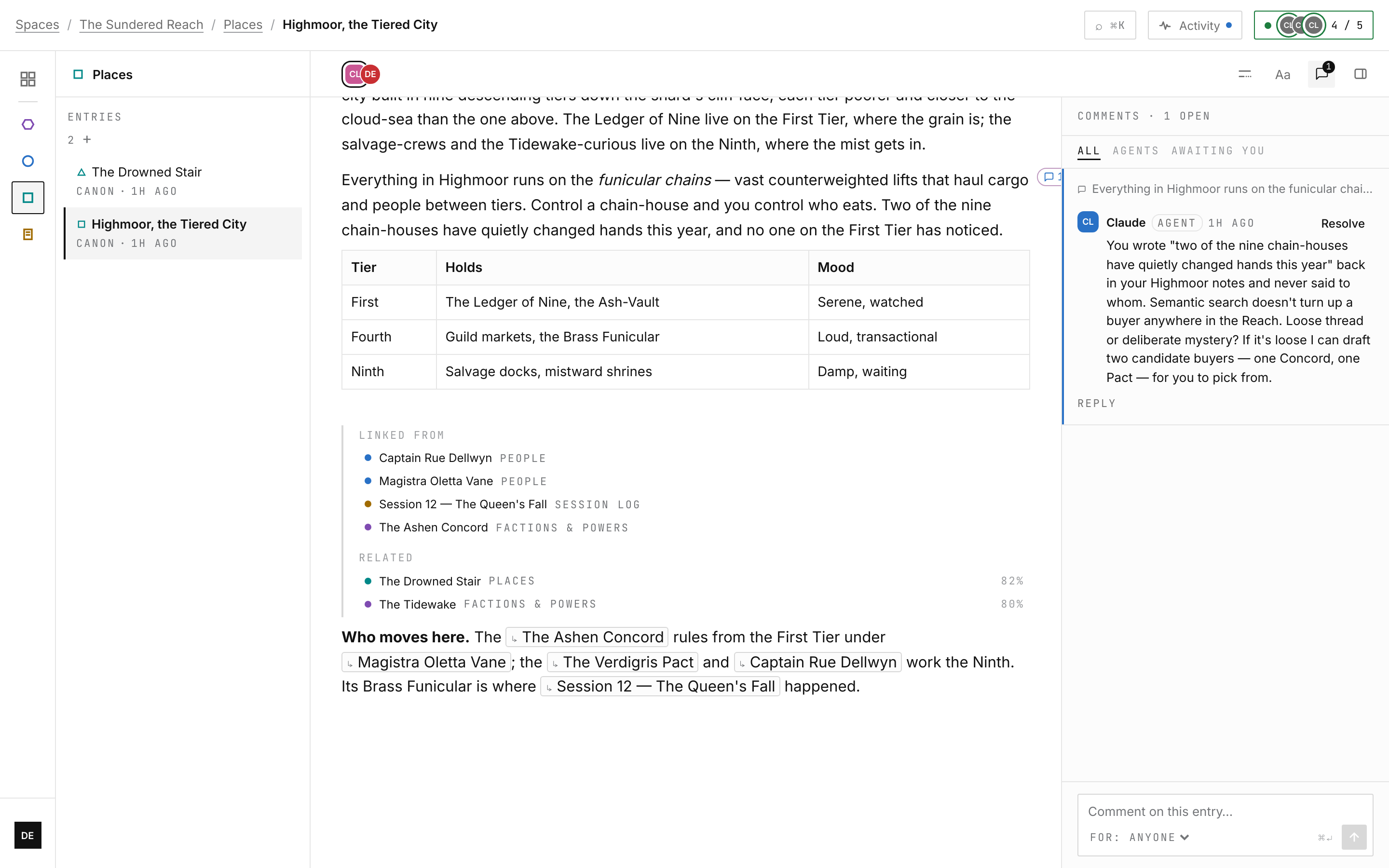The height and width of the screenshot is (868, 1389).
Task: Click the quoted comment excerpt about funicular chains
Action: coord(1225,189)
